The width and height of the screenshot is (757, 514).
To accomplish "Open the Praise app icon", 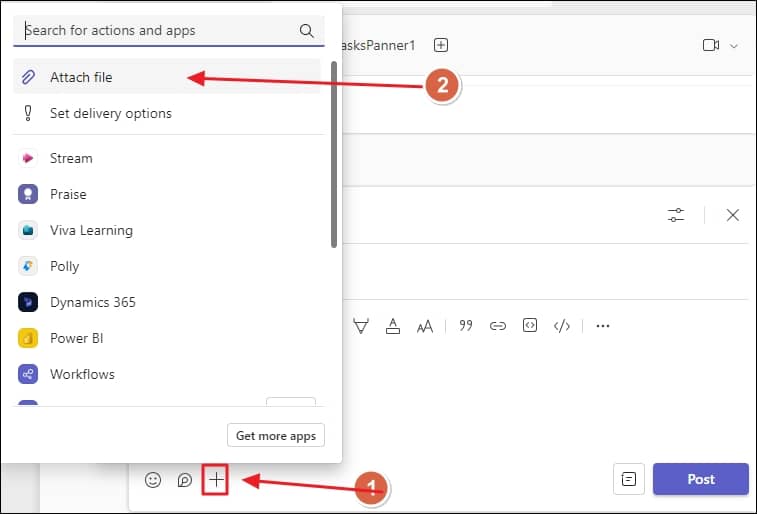I will [x=28, y=194].
